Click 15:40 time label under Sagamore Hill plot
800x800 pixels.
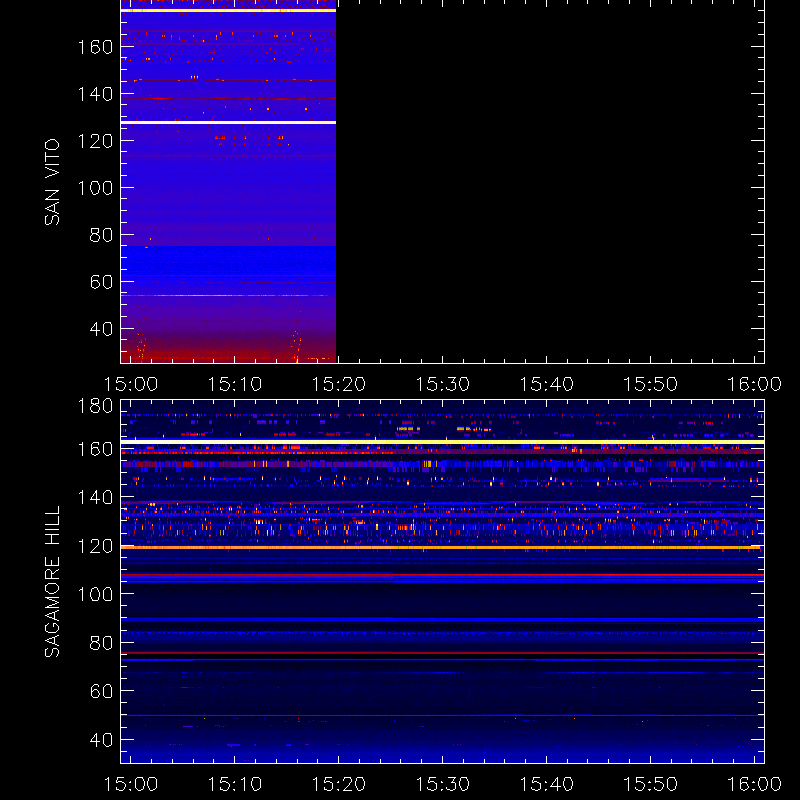546,784
